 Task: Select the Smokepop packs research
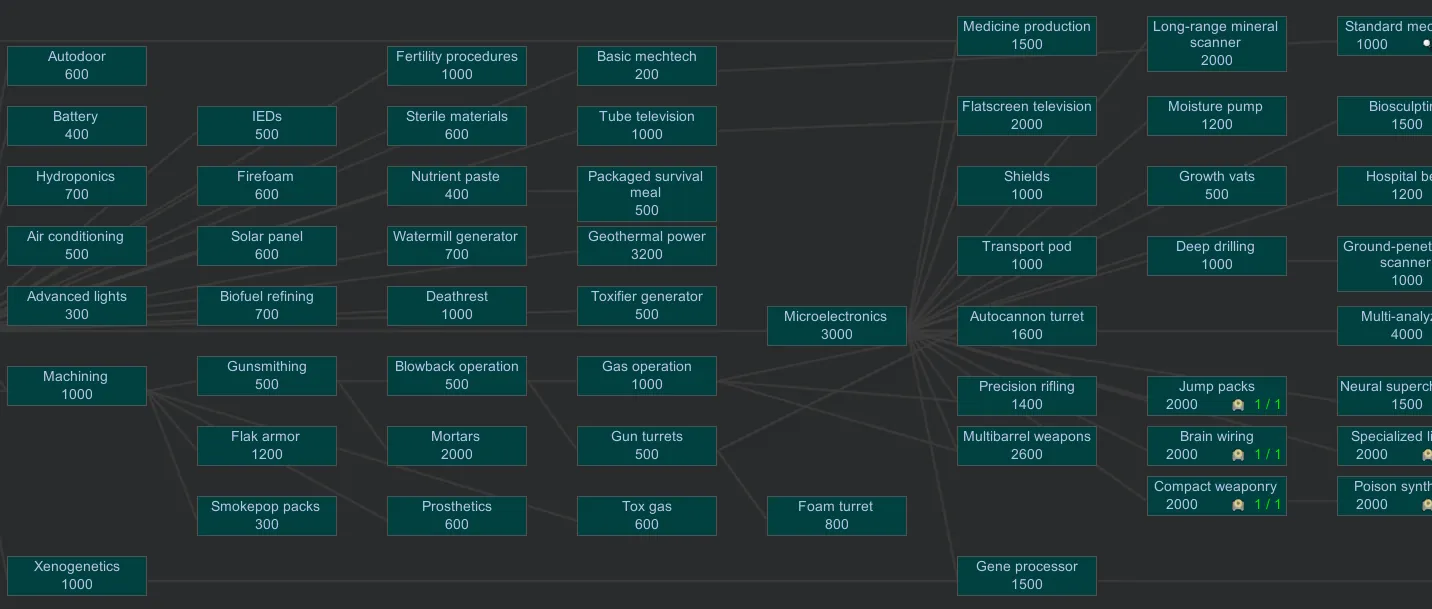(x=266, y=516)
